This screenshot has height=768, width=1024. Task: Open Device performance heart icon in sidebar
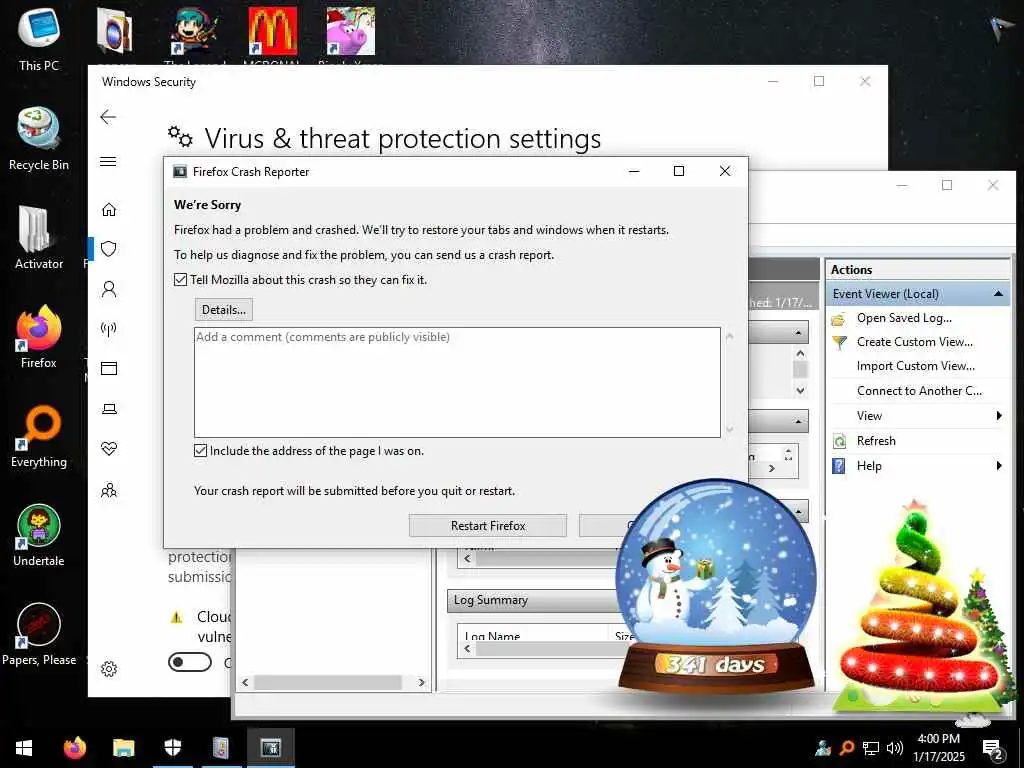[x=109, y=449]
